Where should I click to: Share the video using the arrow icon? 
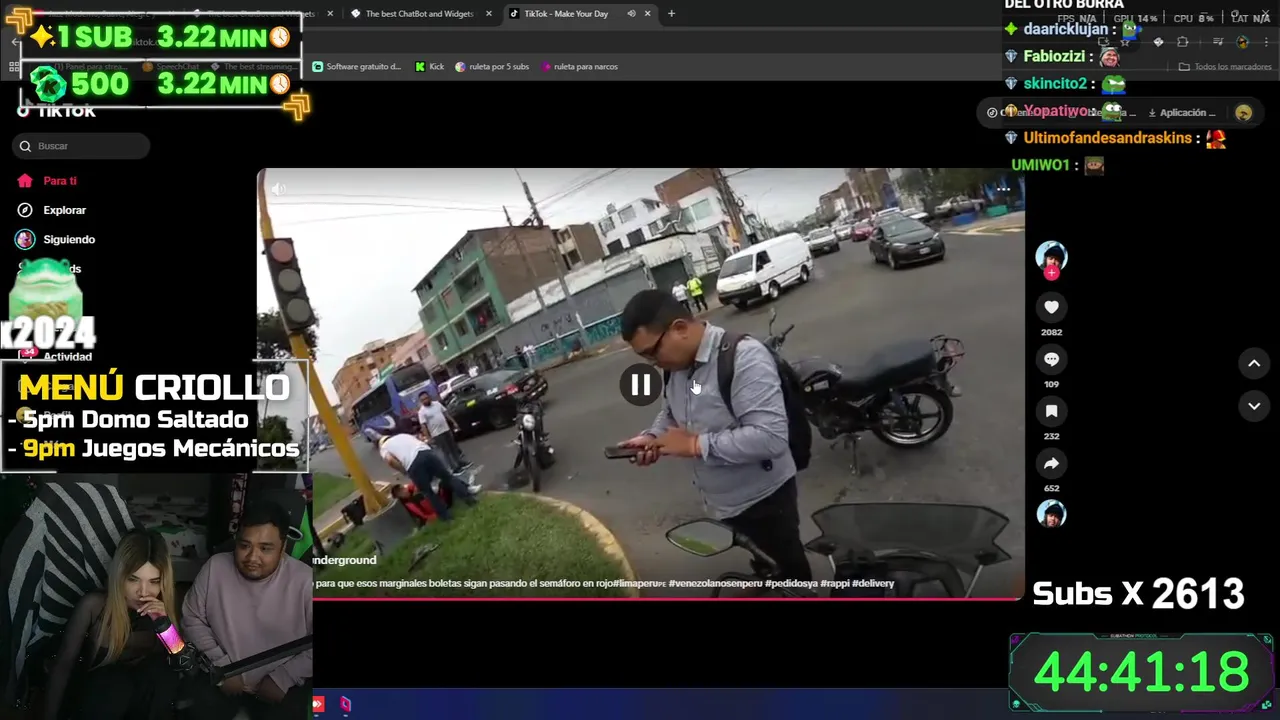[x=1051, y=463]
